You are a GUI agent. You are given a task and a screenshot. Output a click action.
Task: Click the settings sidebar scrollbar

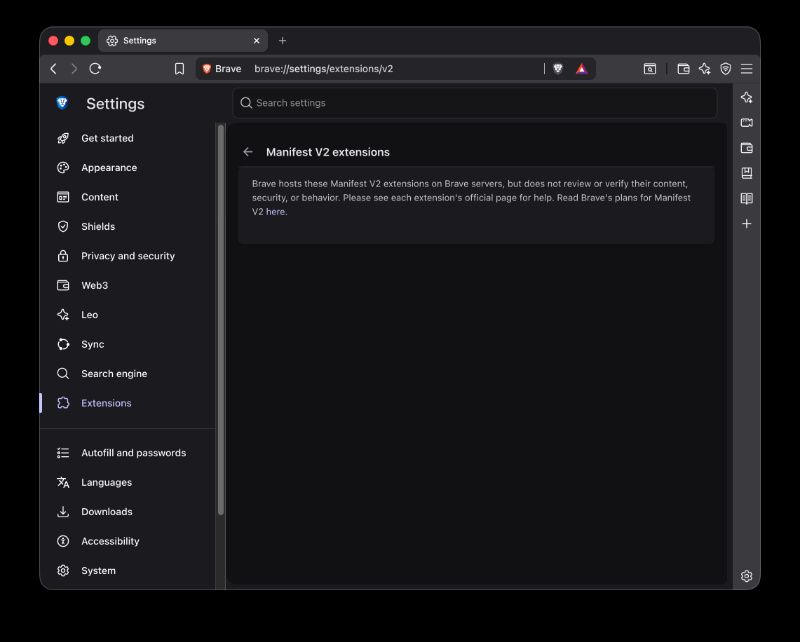(x=220, y=319)
